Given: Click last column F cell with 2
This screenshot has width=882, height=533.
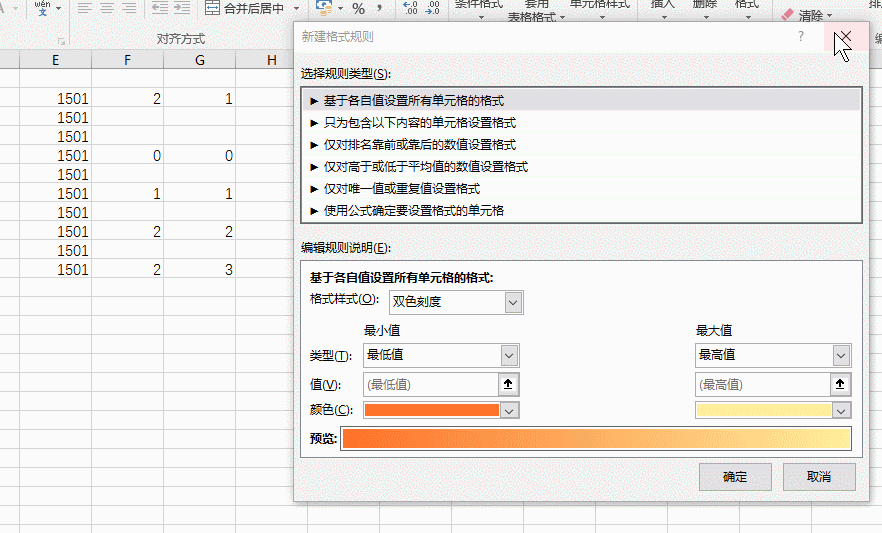Looking at the screenshot, I should [x=128, y=270].
